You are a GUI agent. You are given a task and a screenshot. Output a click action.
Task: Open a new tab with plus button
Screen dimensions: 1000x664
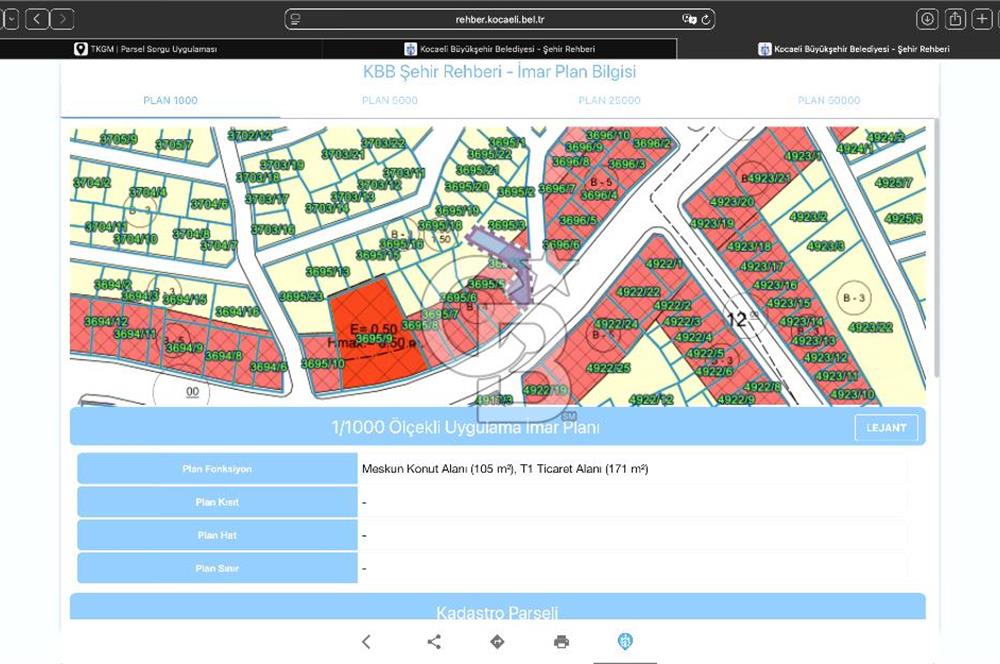coord(982,18)
